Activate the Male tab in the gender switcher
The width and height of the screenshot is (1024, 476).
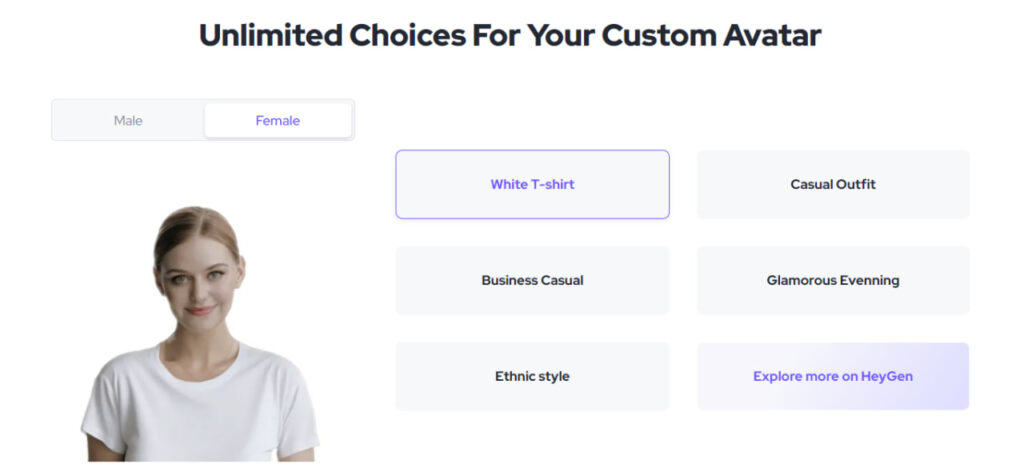[128, 120]
